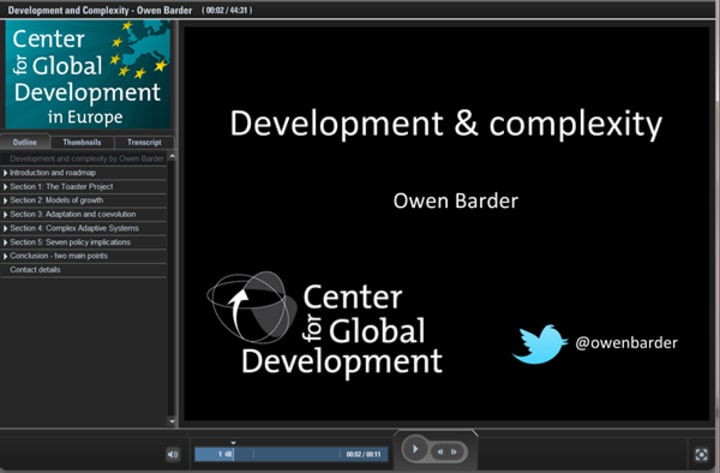Screen dimensions: 720x473
Task: Click the 'Development and Complexity - Owen Barder' window title
Action: click(x=100, y=10)
